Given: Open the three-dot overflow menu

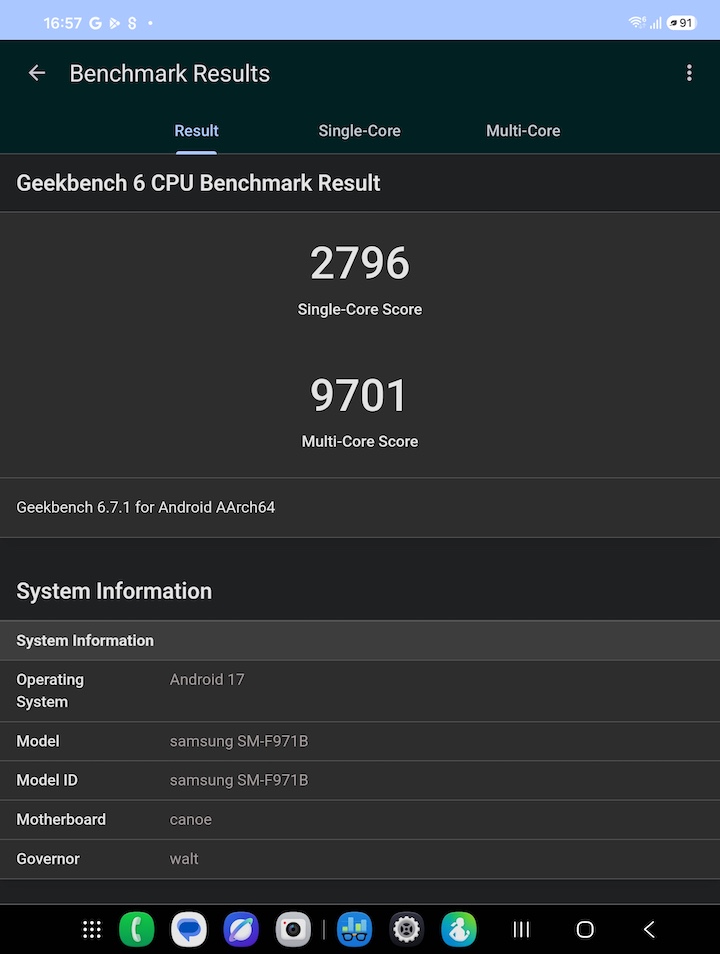Looking at the screenshot, I should click(689, 73).
